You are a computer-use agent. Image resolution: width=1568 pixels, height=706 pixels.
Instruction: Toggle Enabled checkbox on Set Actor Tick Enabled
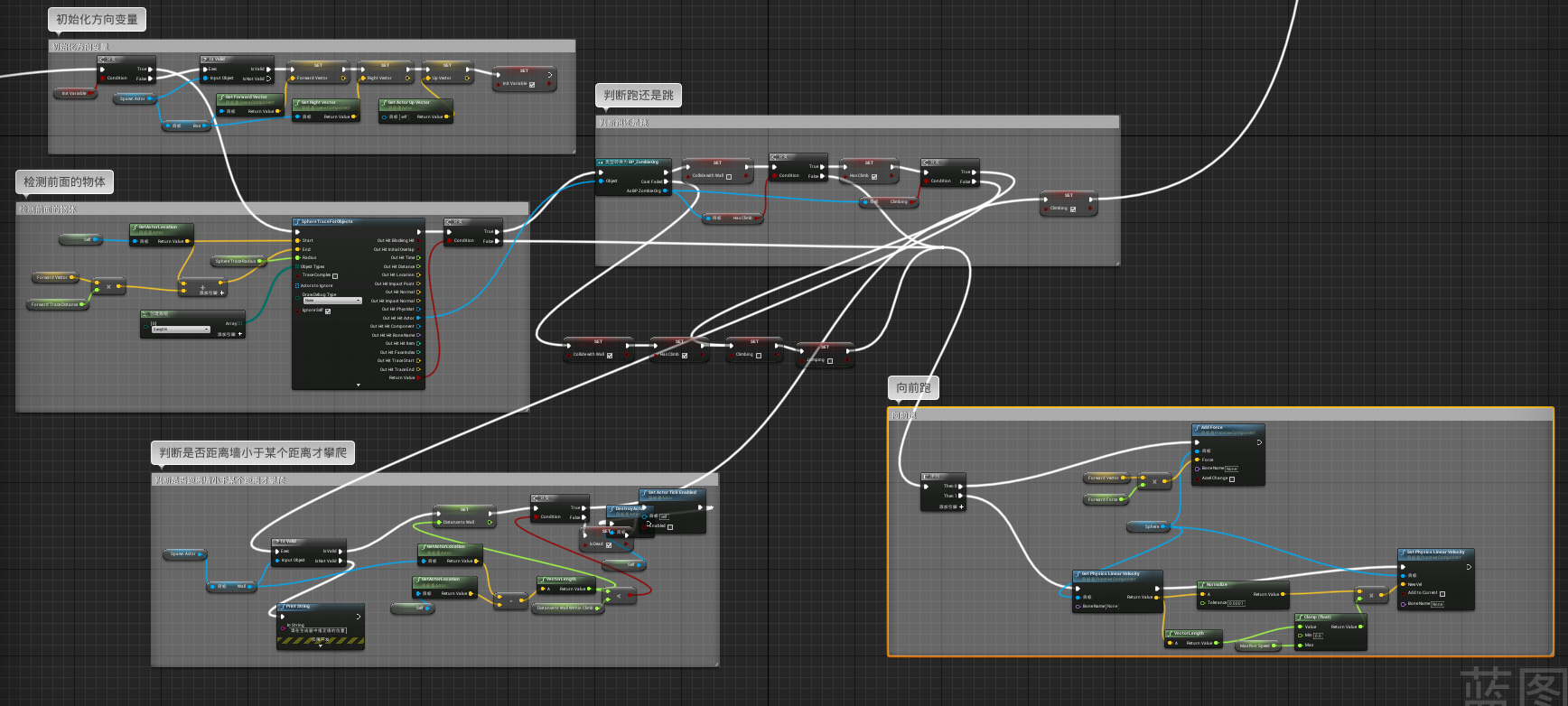tap(669, 526)
